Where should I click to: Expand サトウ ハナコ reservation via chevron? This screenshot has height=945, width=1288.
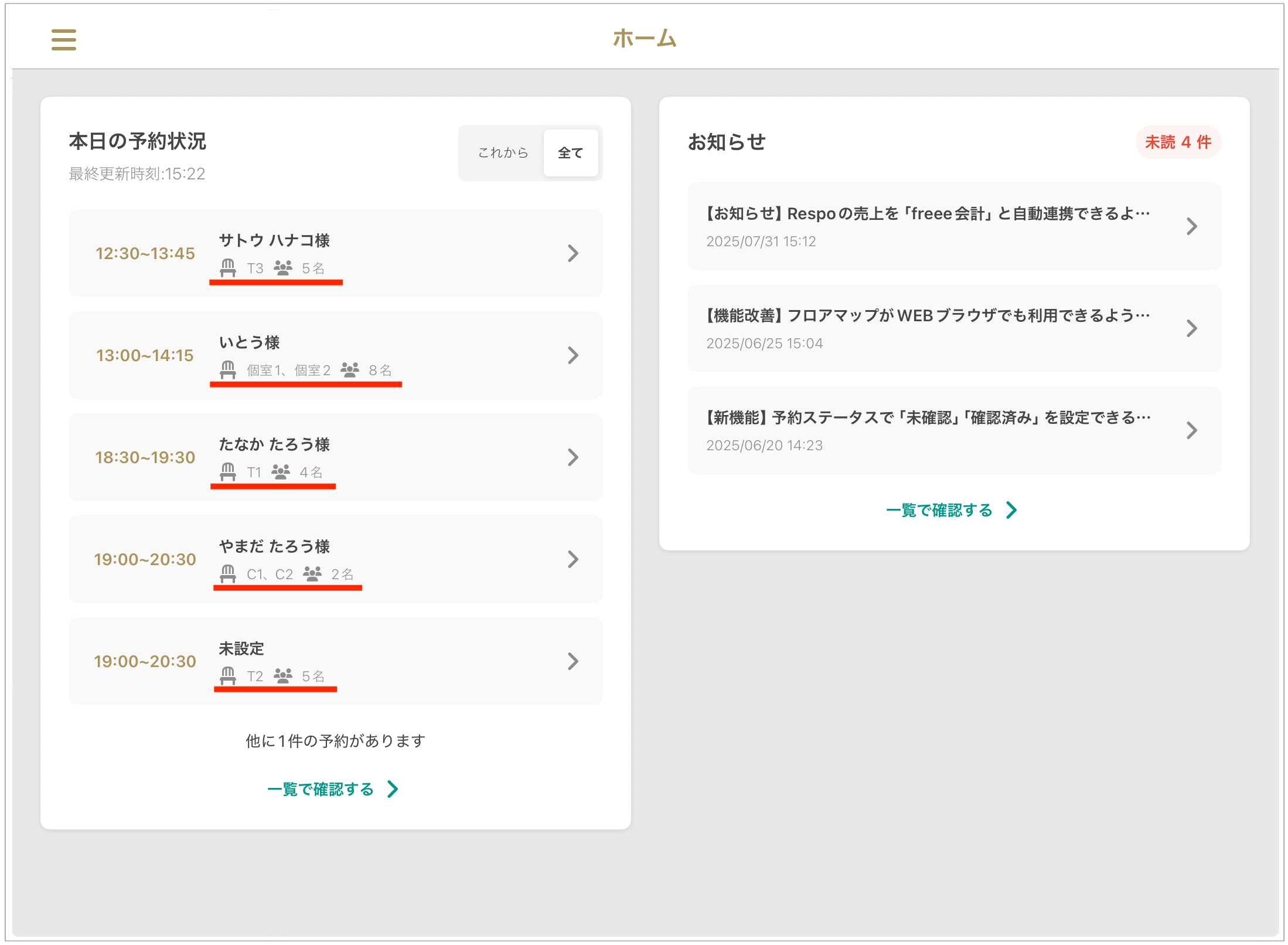tap(573, 253)
